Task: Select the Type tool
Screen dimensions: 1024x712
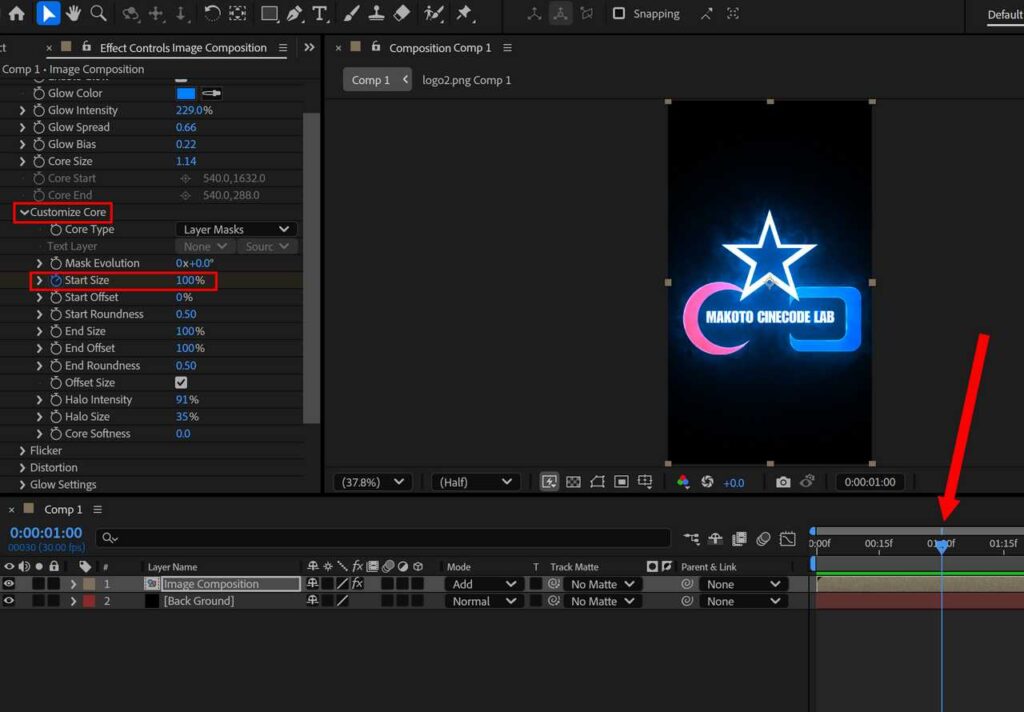Action: click(319, 13)
